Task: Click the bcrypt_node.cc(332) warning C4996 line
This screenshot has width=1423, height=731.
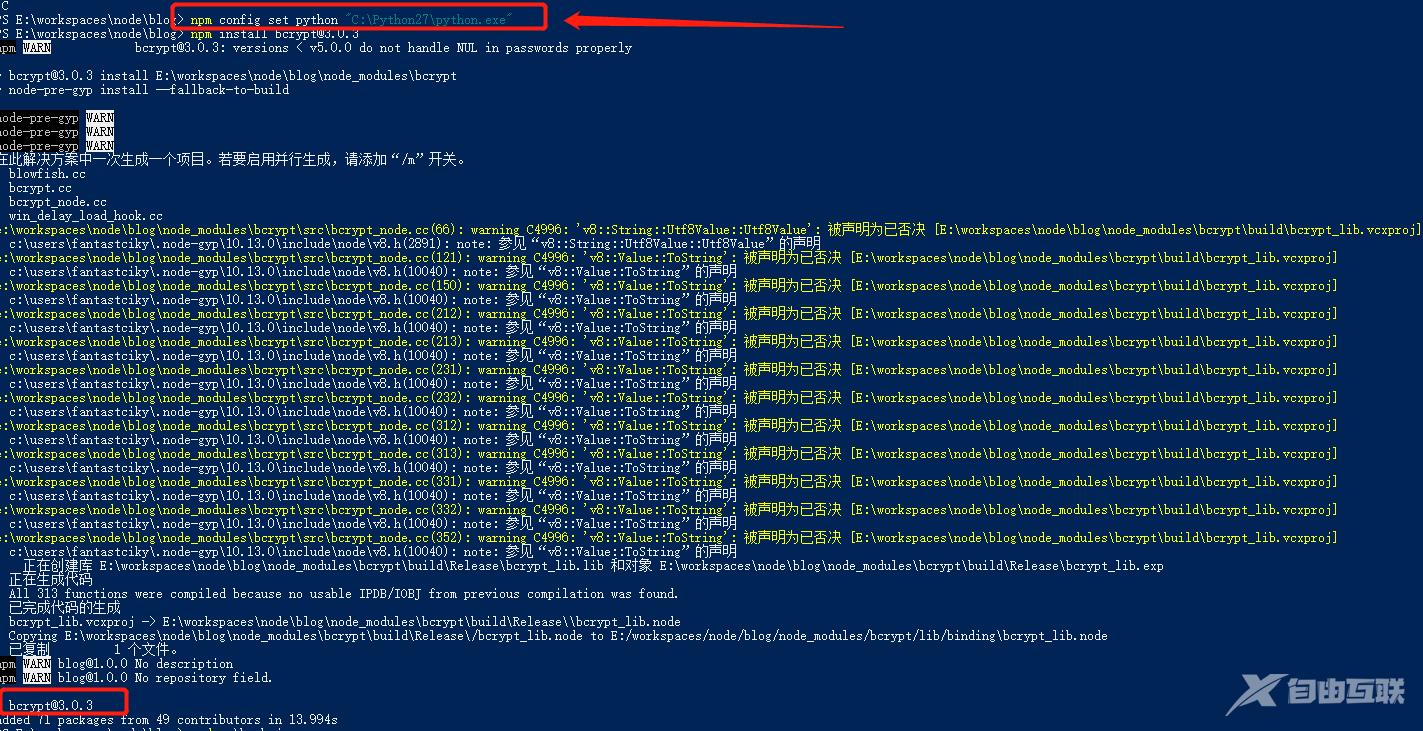Action: coord(669,510)
